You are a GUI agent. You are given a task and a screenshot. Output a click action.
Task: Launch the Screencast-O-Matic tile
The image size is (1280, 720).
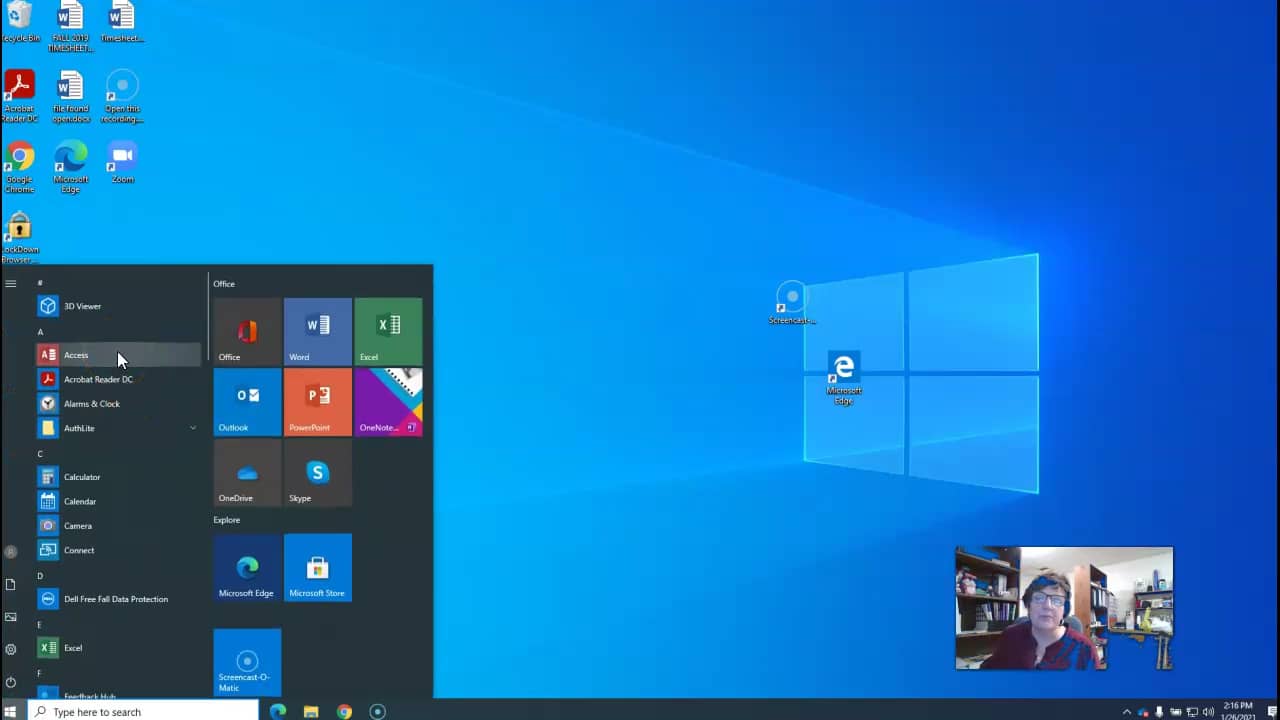(x=247, y=662)
